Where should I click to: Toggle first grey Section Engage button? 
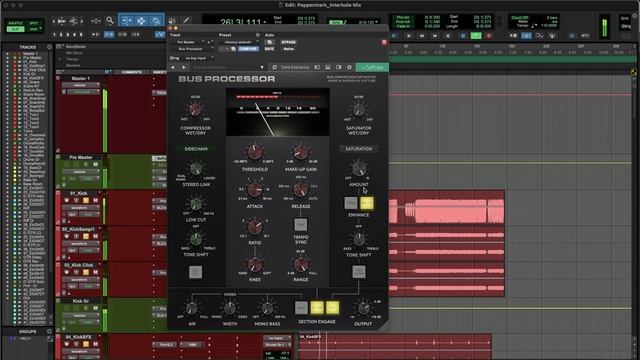click(x=301, y=308)
